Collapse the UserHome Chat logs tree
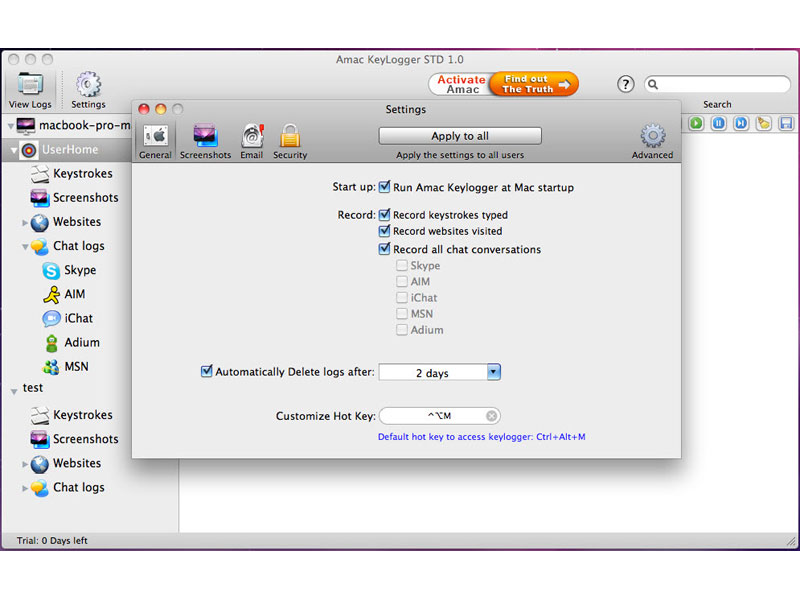The height and width of the screenshot is (600, 800). click(x=26, y=246)
